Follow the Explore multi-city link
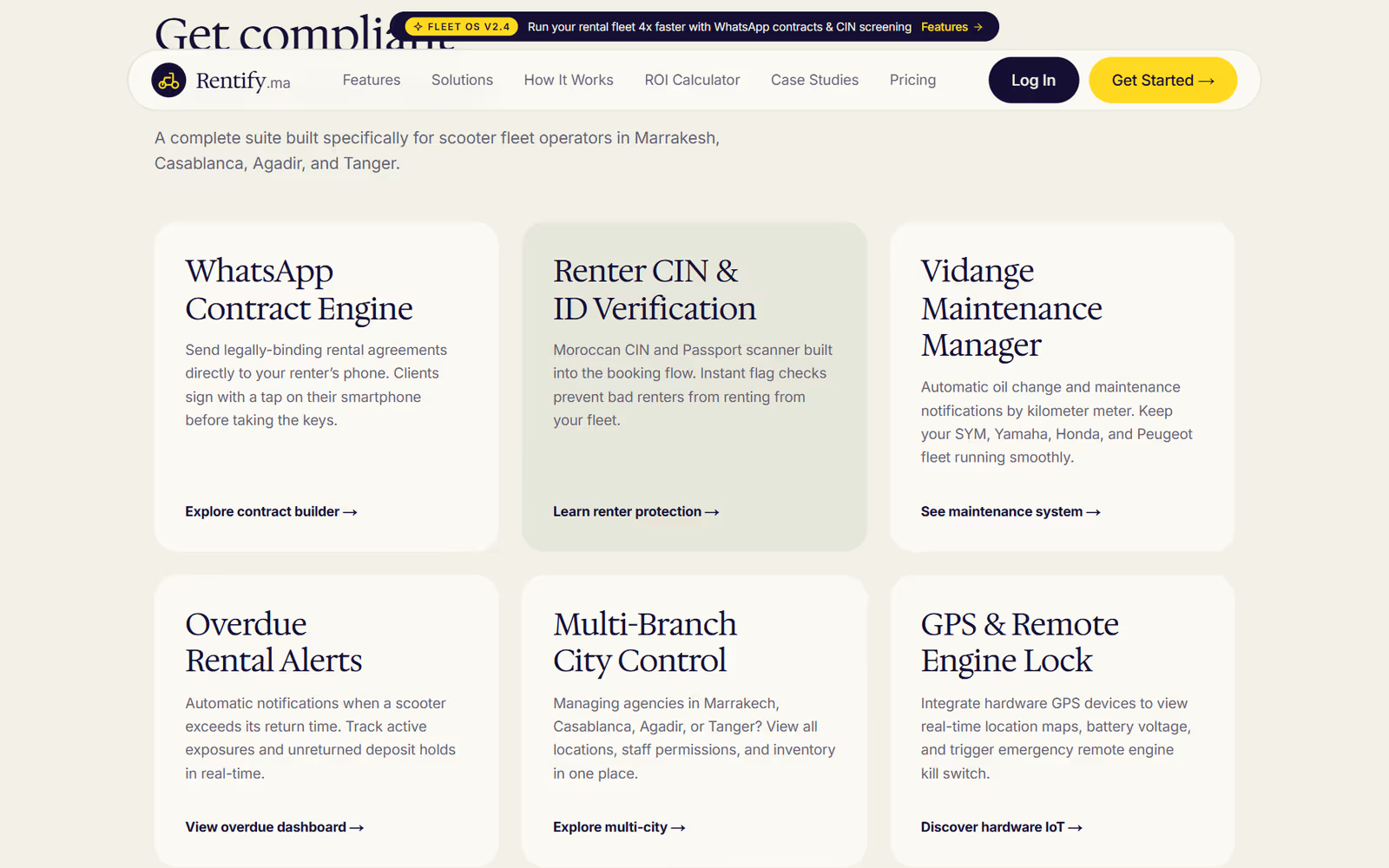This screenshot has height=868, width=1389. click(619, 827)
